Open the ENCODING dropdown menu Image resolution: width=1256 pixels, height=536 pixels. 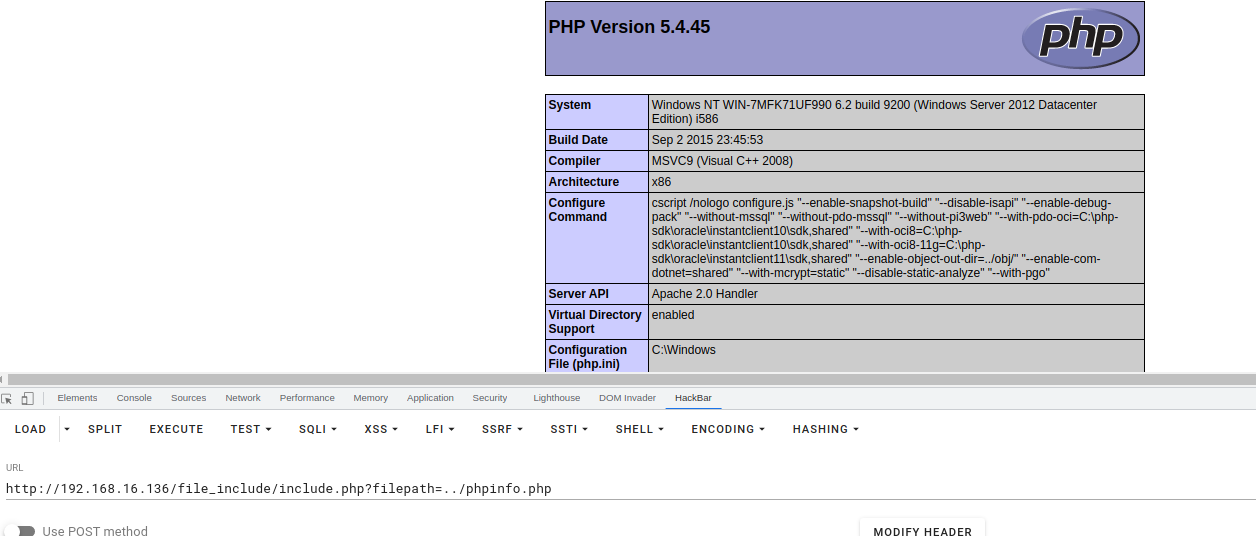[728, 429]
